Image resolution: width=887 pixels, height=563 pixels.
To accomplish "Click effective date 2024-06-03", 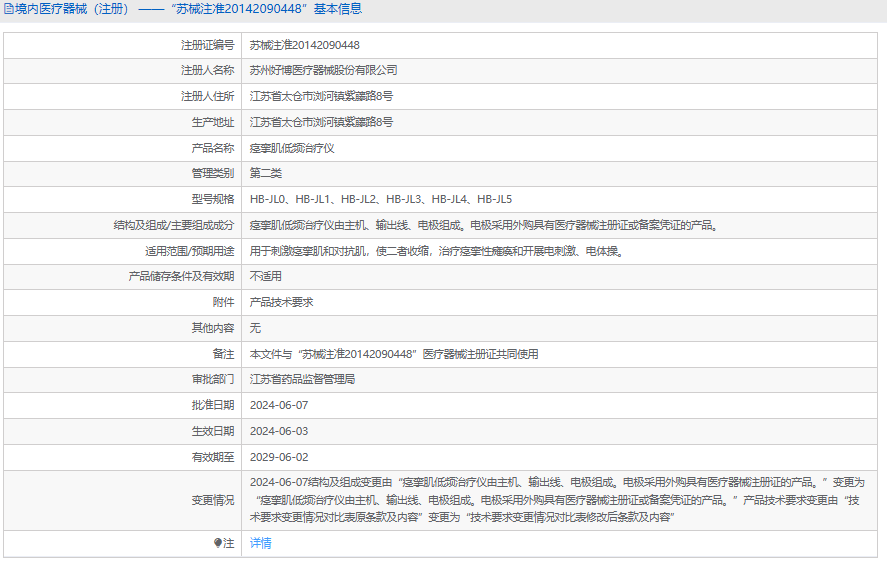I will (279, 431).
